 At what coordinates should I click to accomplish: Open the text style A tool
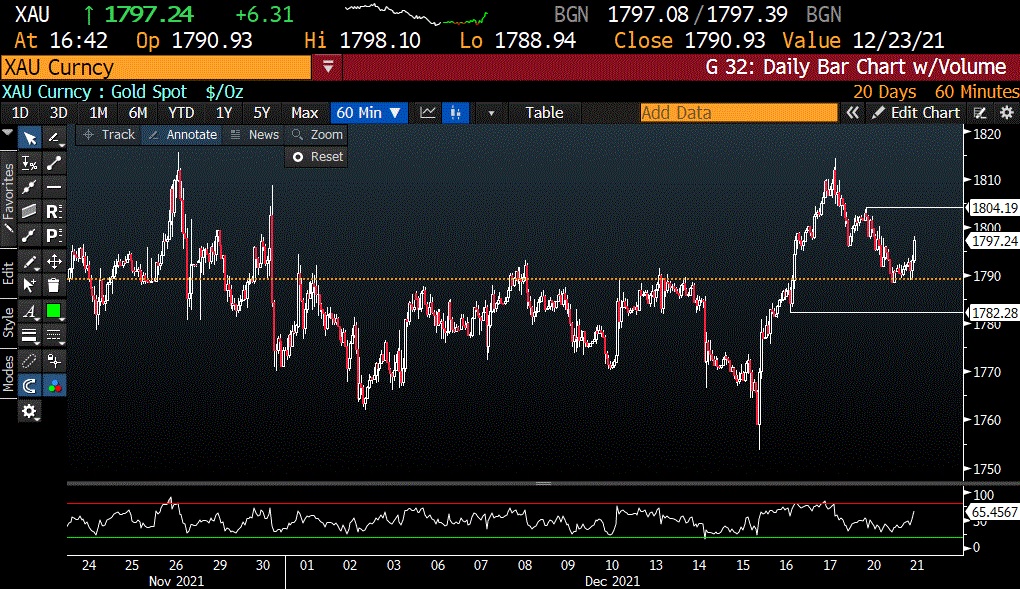(30, 310)
